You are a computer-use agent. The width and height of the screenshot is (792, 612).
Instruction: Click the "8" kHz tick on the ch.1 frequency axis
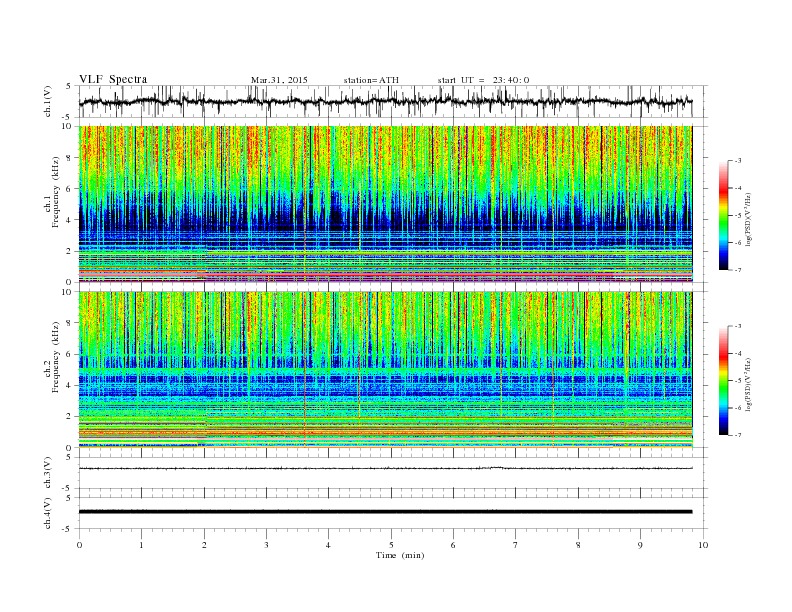tap(70, 158)
